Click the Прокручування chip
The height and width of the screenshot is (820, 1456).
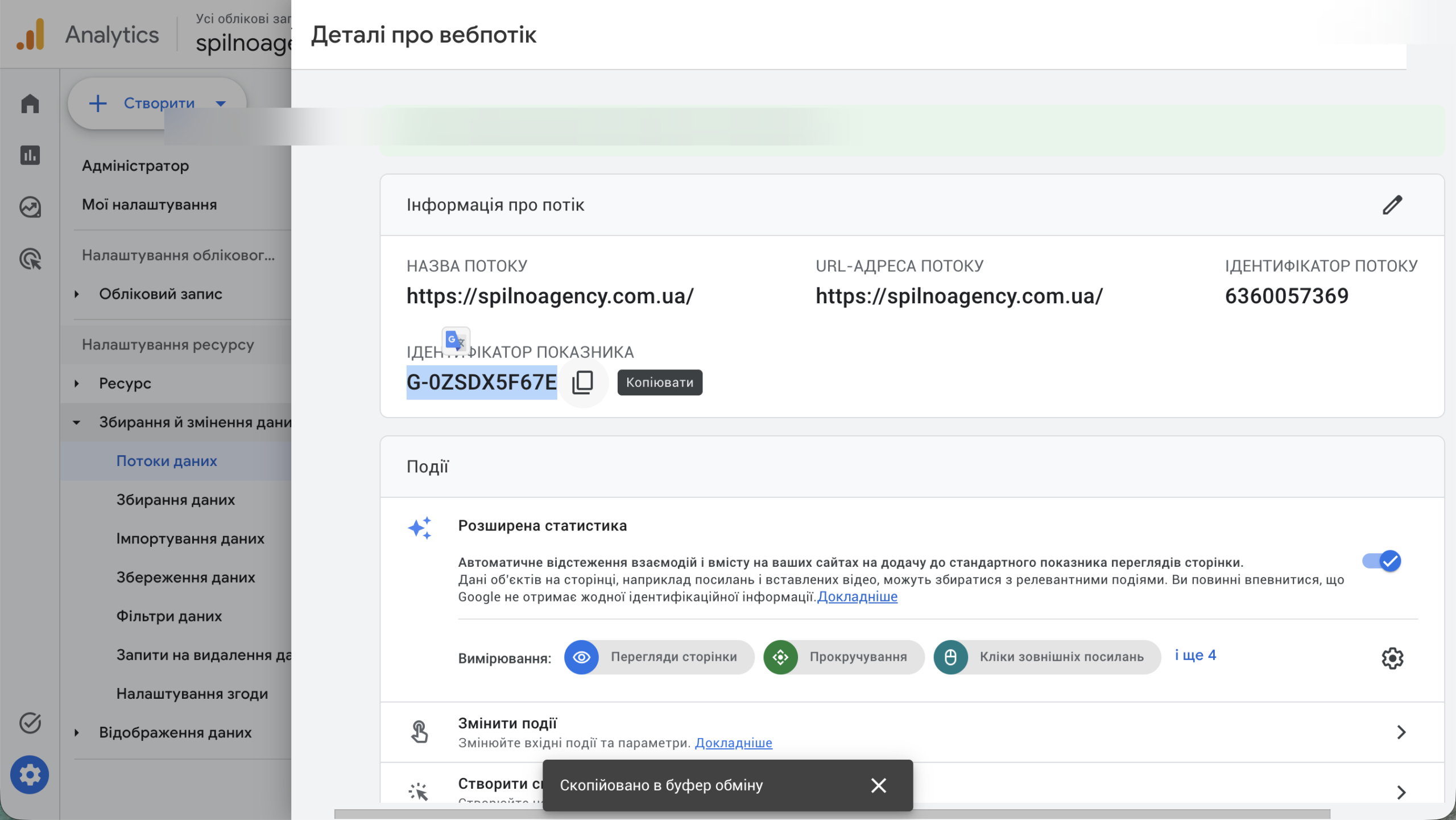point(844,657)
